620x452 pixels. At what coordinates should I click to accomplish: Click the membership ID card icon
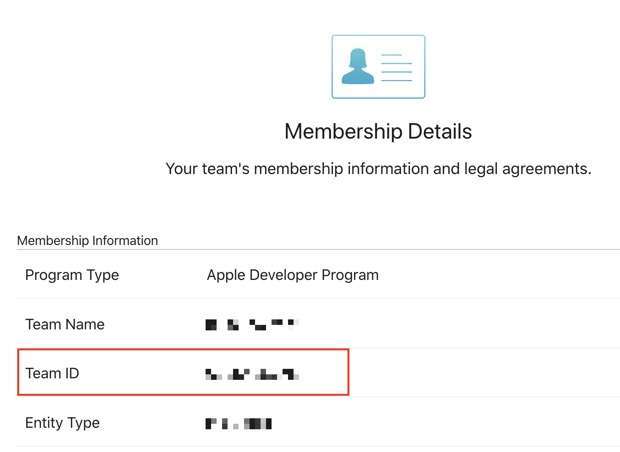pos(378,66)
